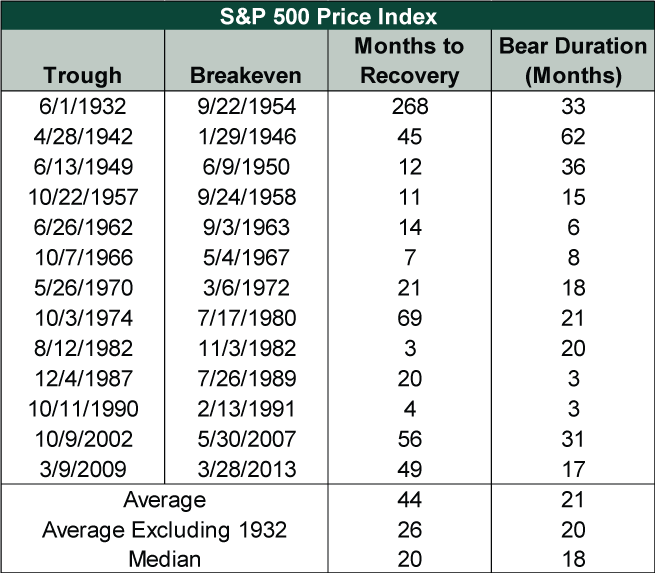Screen dimensions: 655x573
Task: Click the 3/28/2013 breakeven date
Action: point(243,468)
